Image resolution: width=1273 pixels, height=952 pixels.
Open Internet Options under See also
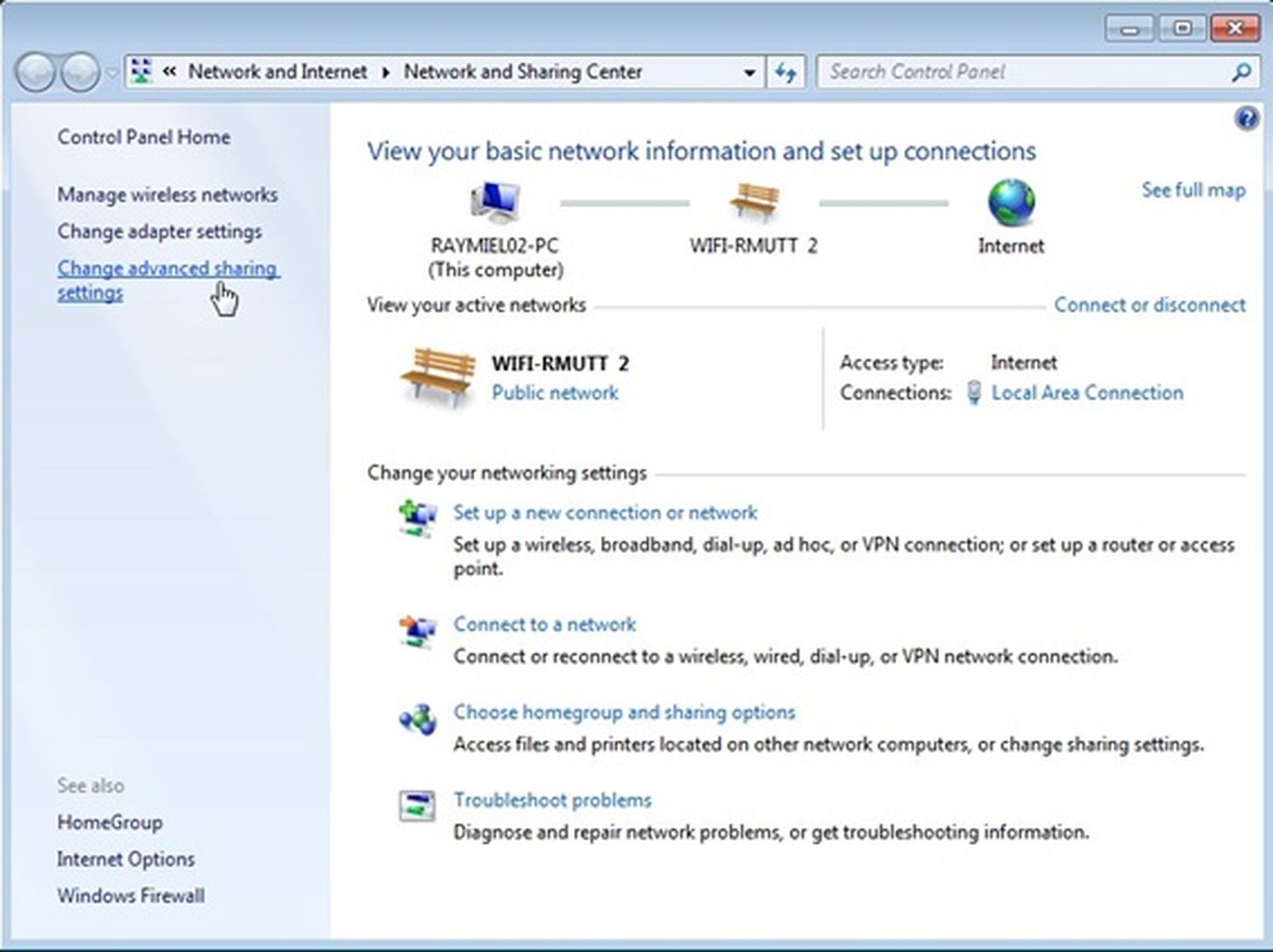coord(126,859)
